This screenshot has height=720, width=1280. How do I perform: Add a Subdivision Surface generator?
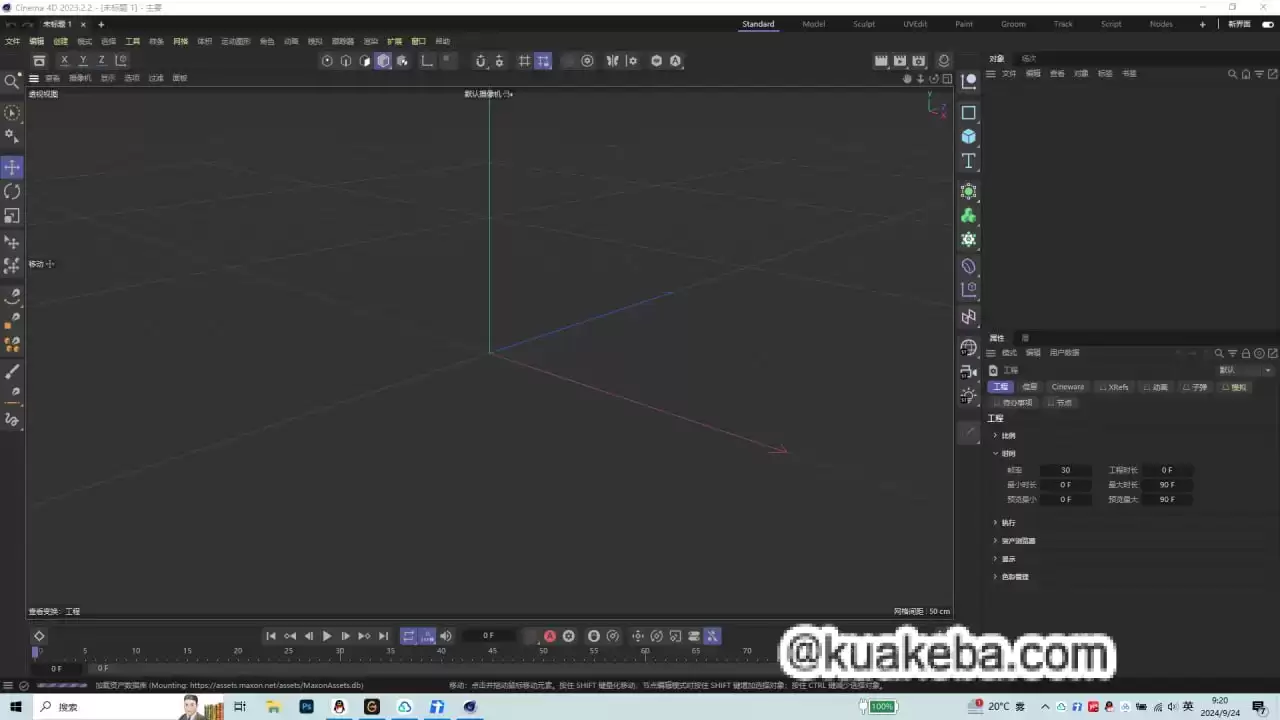pyautogui.click(x=968, y=192)
